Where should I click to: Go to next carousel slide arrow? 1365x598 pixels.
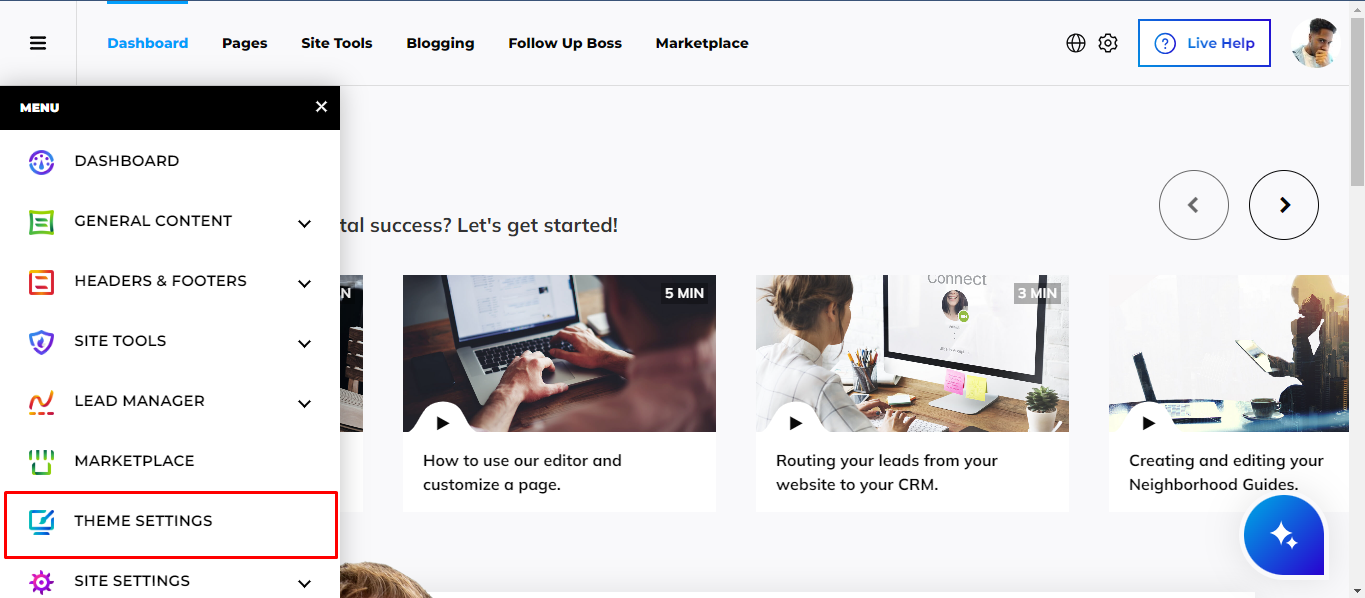point(1284,205)
